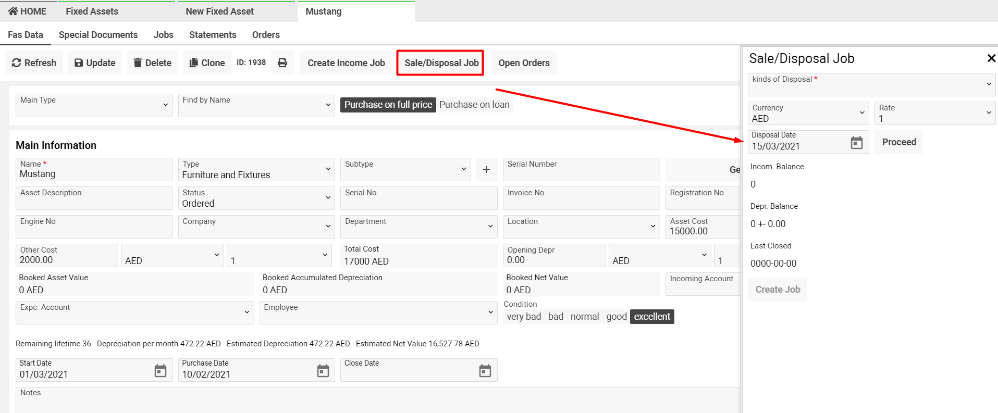This screenshot has height=413, width=998.
Task: Click the plus icon beside Subtype
Action: tap(487, 170)
